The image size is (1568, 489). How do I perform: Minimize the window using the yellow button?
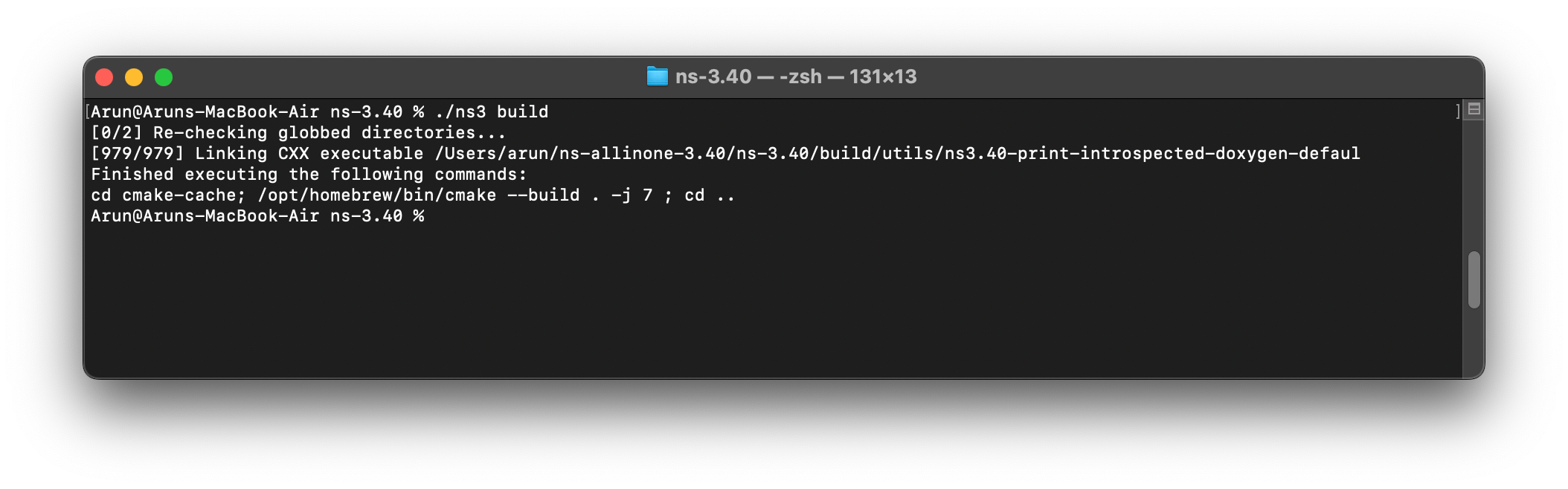(x=134, y=77)
